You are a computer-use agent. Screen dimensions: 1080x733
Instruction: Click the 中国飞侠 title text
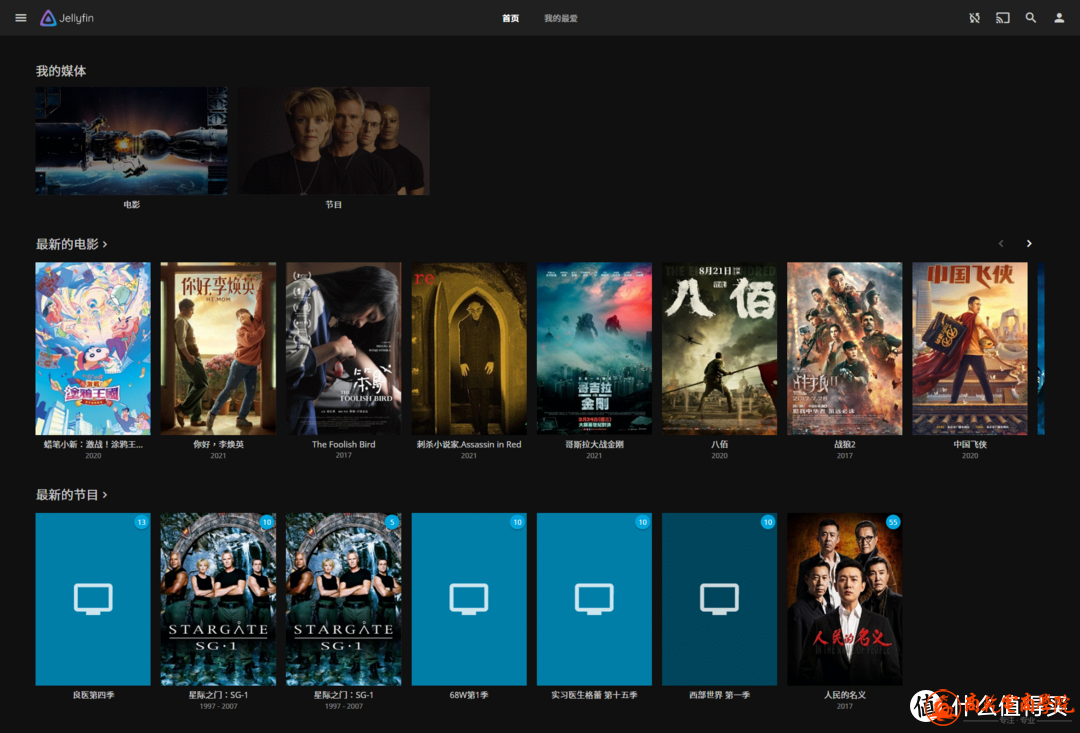click(x=970, y=444)
